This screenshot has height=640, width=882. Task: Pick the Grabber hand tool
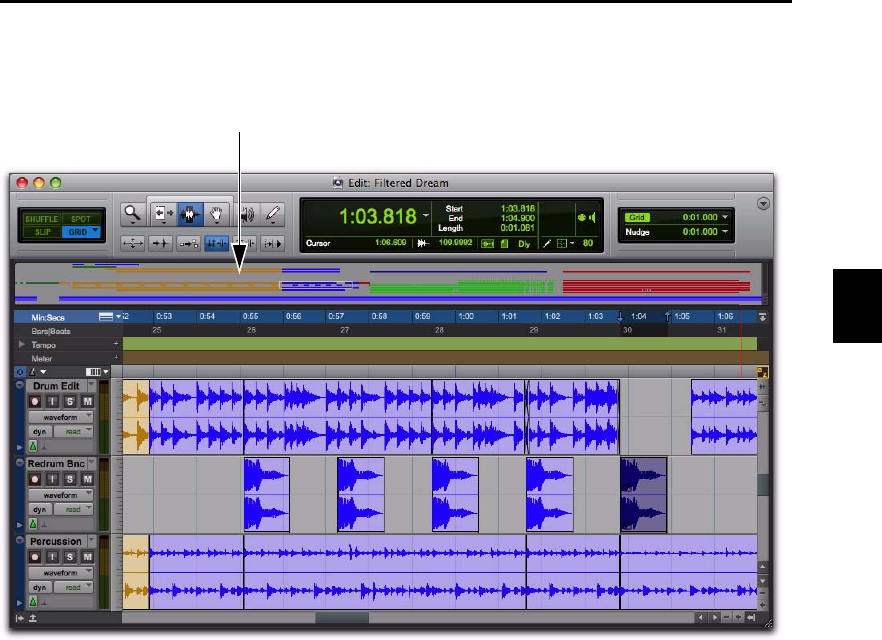click(217, 213)
